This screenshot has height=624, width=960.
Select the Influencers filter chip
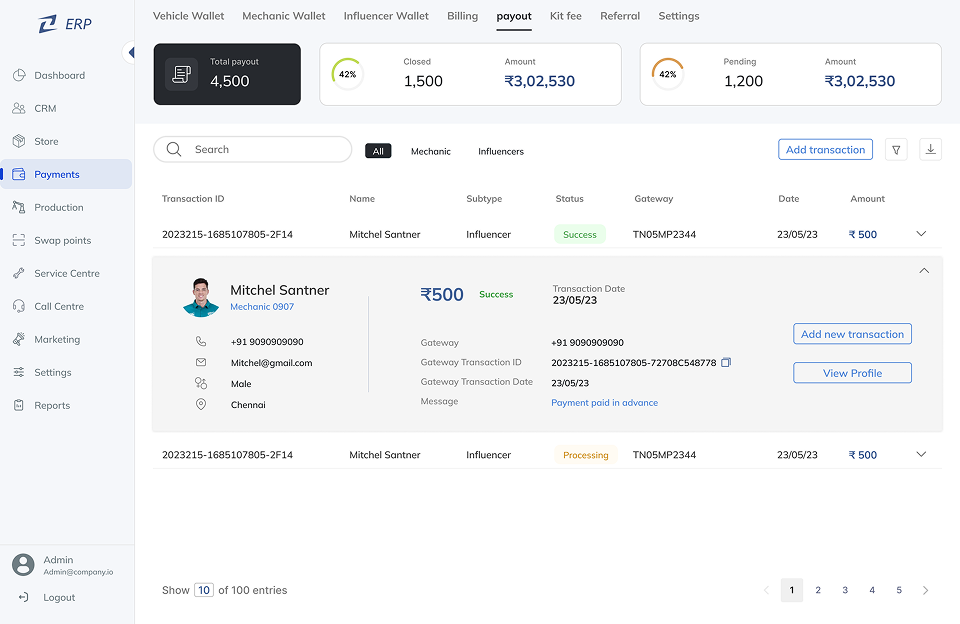point(501,151)
